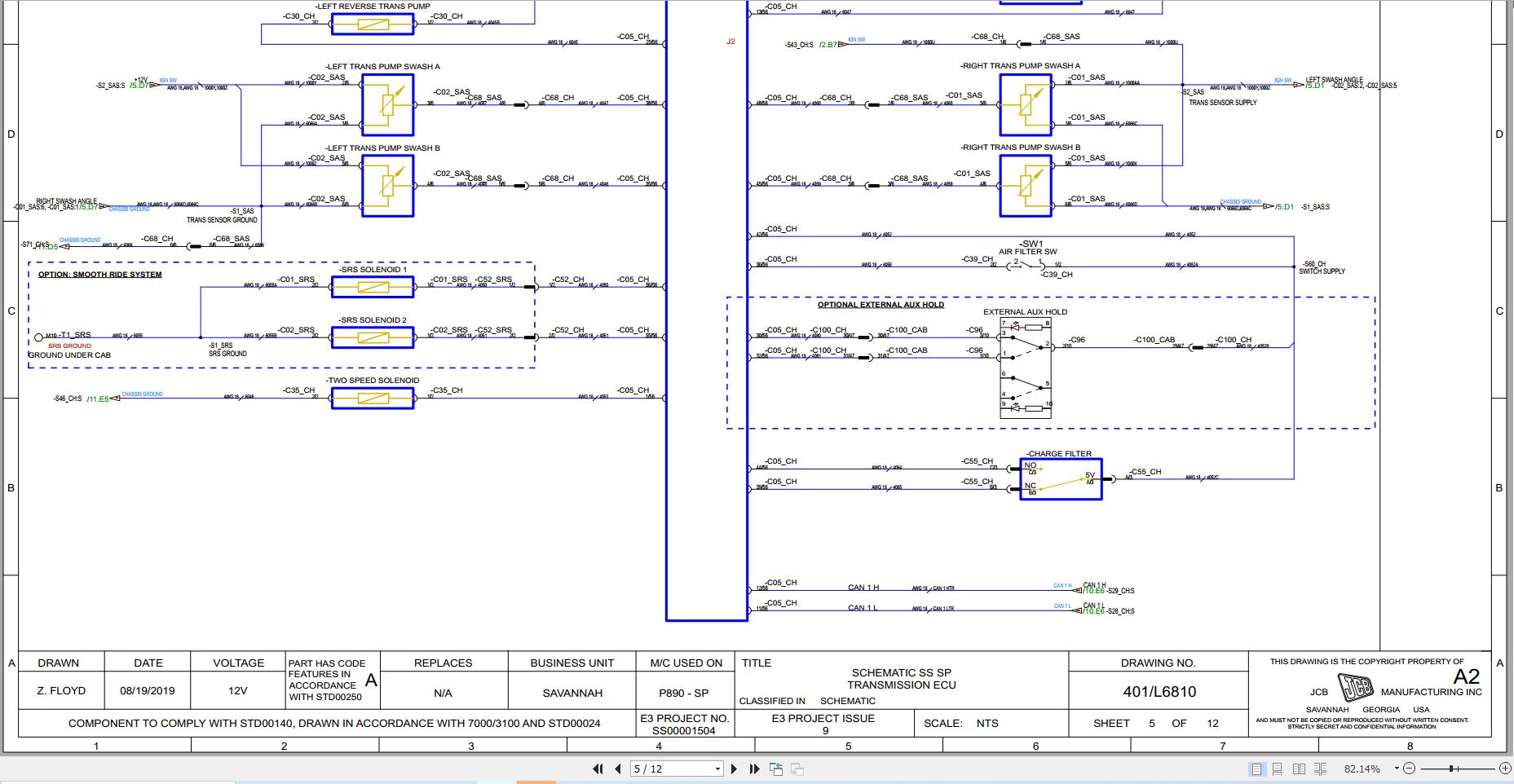Click the zoom in plus icon

[1505, 769]
